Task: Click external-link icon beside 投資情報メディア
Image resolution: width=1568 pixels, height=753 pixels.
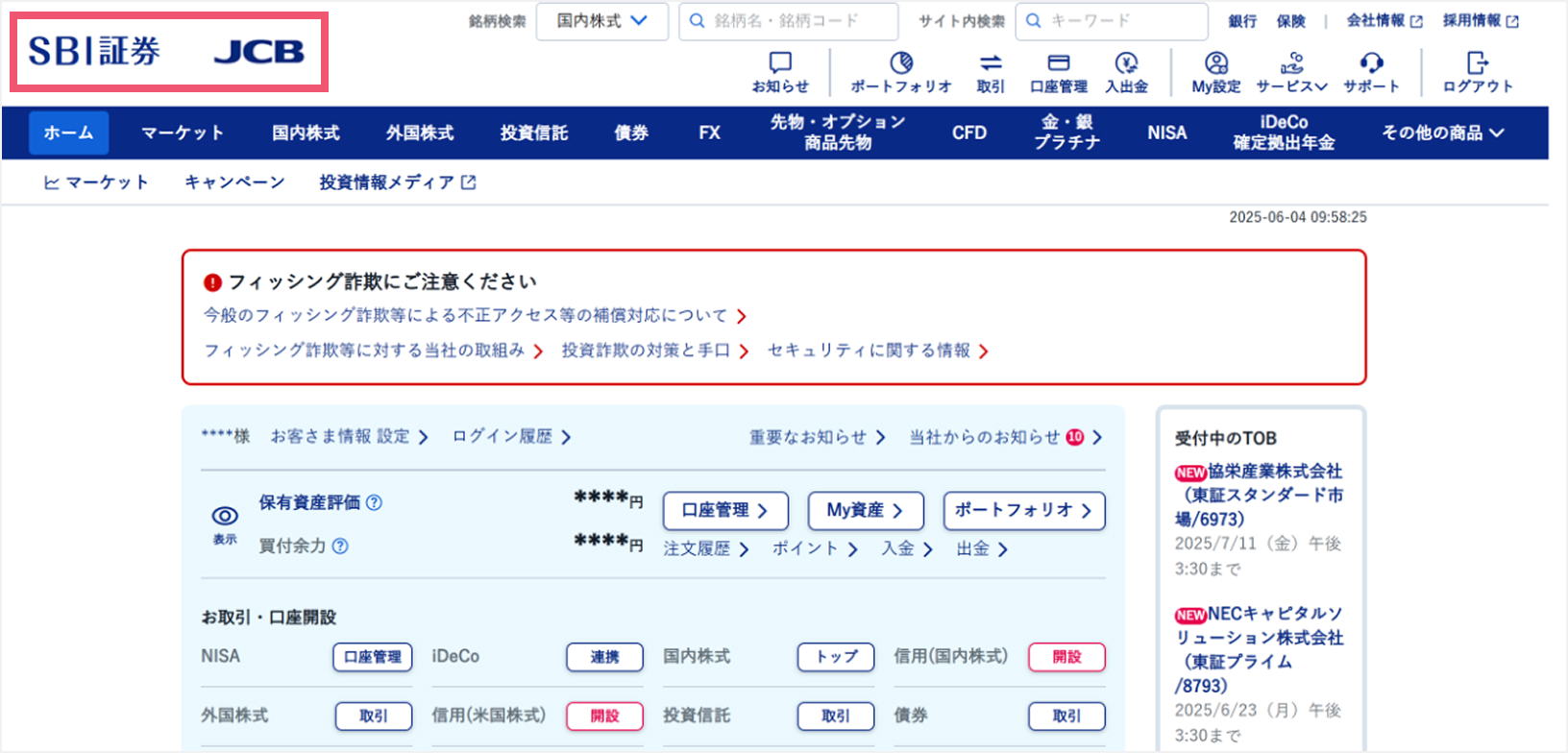Action: [469, 182]
